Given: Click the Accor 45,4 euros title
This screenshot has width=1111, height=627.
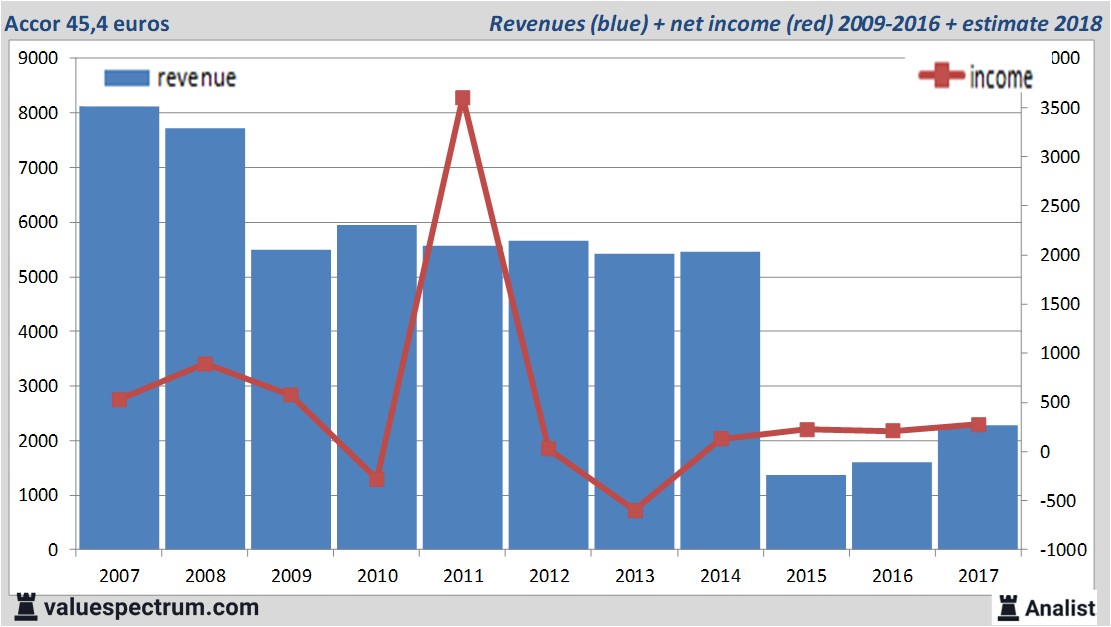Looking at the screenshot, I should pos(88,23).
